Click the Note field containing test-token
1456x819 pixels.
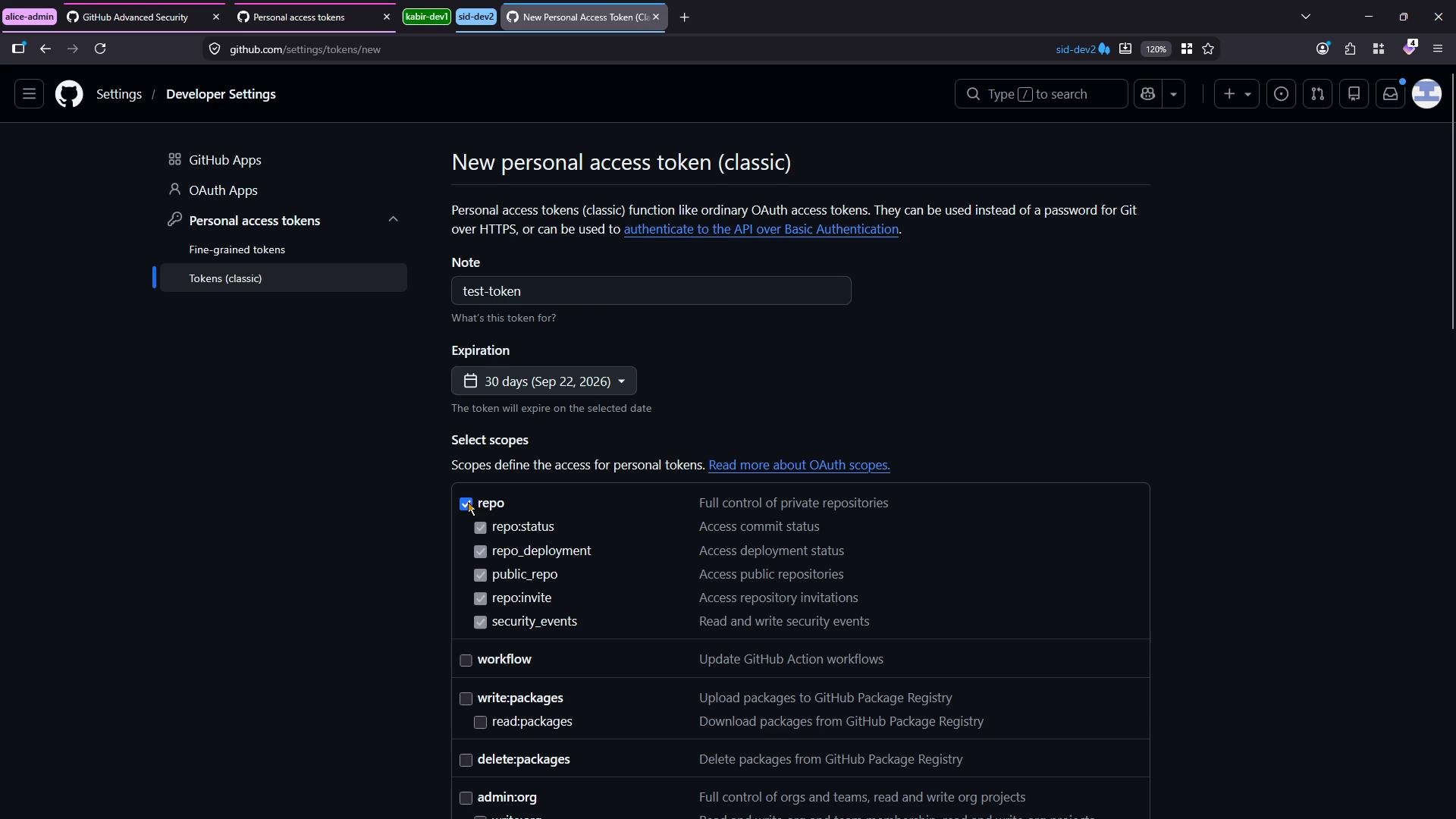tap(651, 291)
